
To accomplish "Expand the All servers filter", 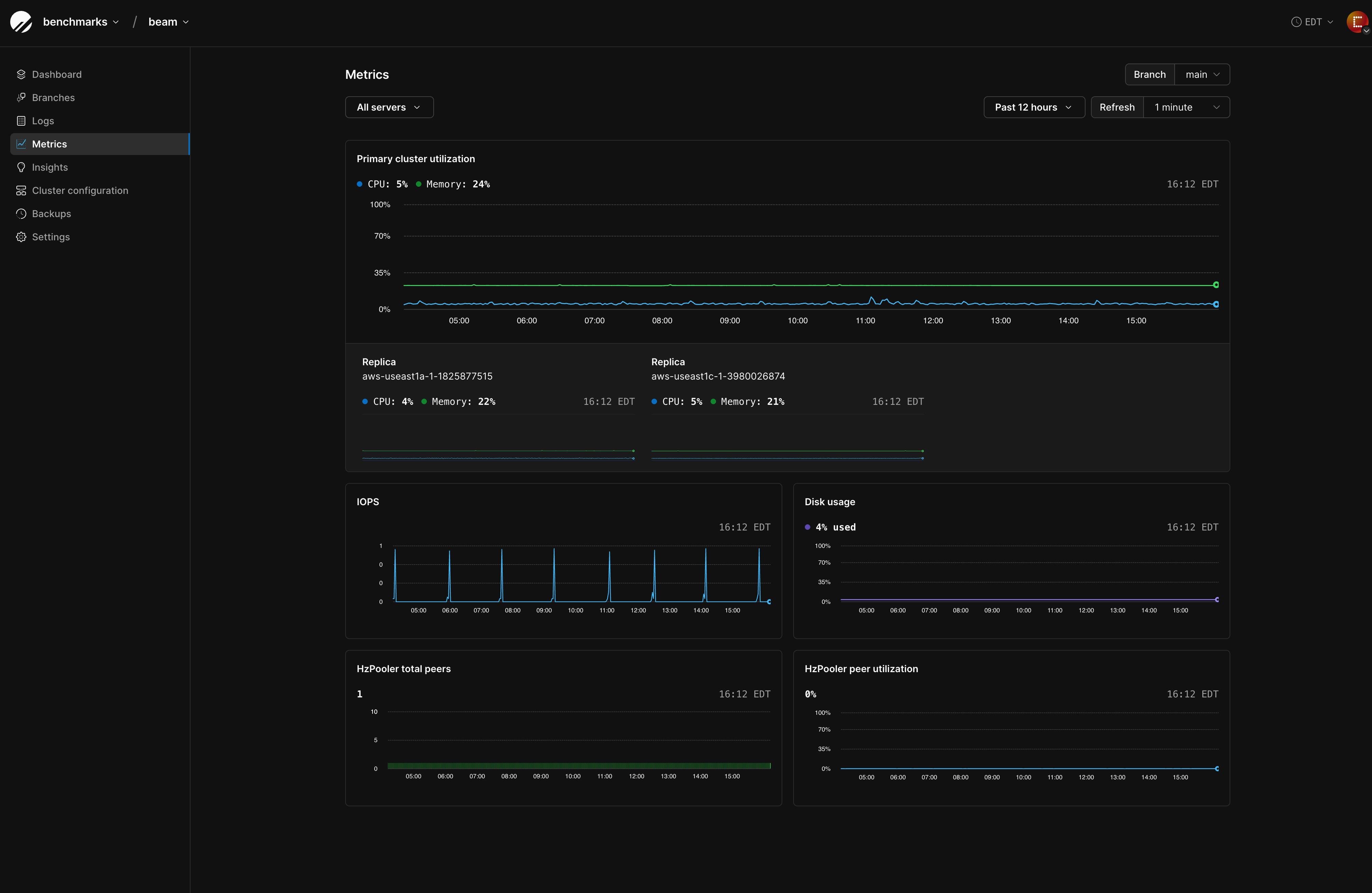I will (389, 107).
